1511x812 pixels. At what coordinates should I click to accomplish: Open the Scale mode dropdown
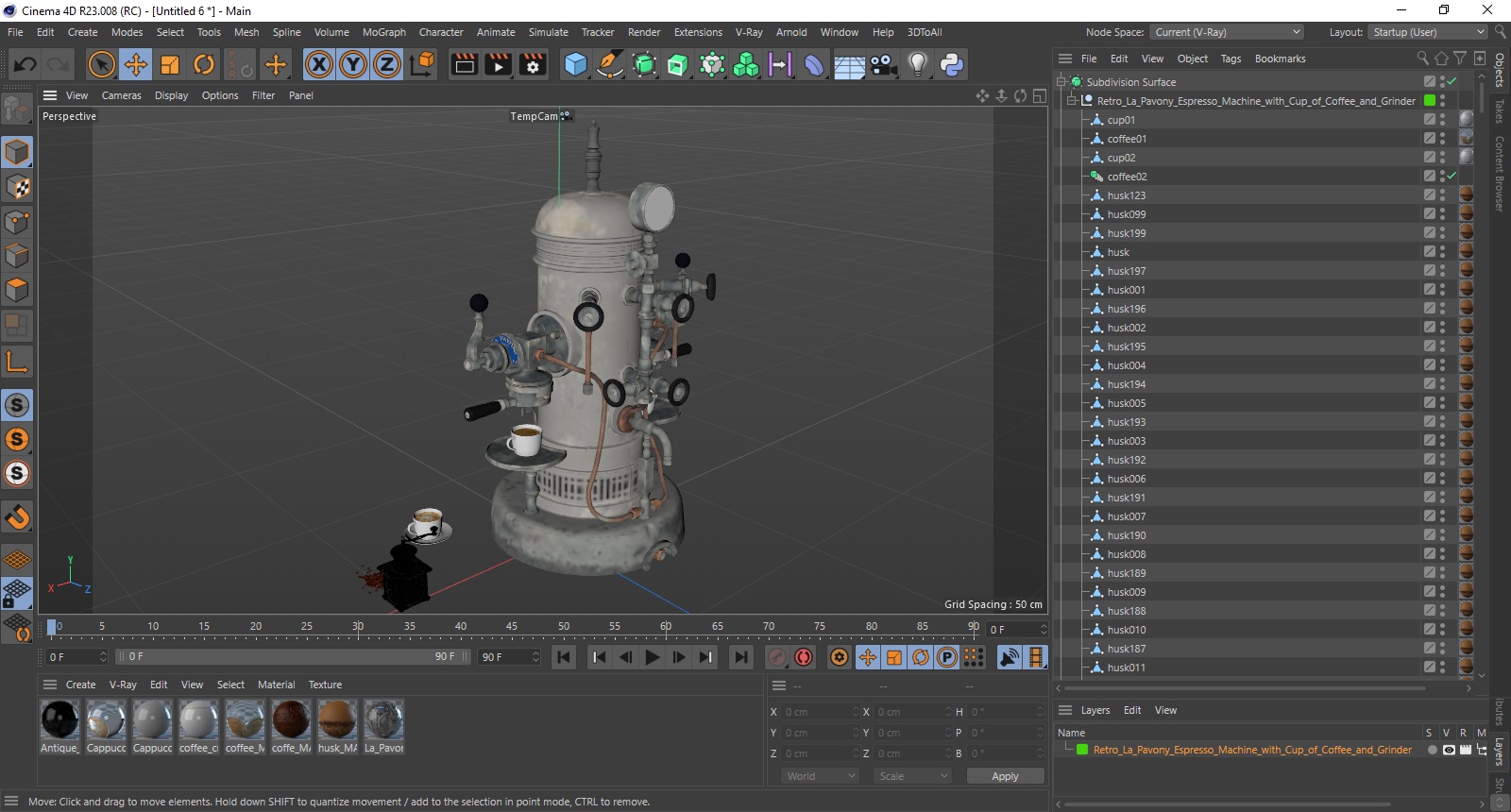pos(912,776)
